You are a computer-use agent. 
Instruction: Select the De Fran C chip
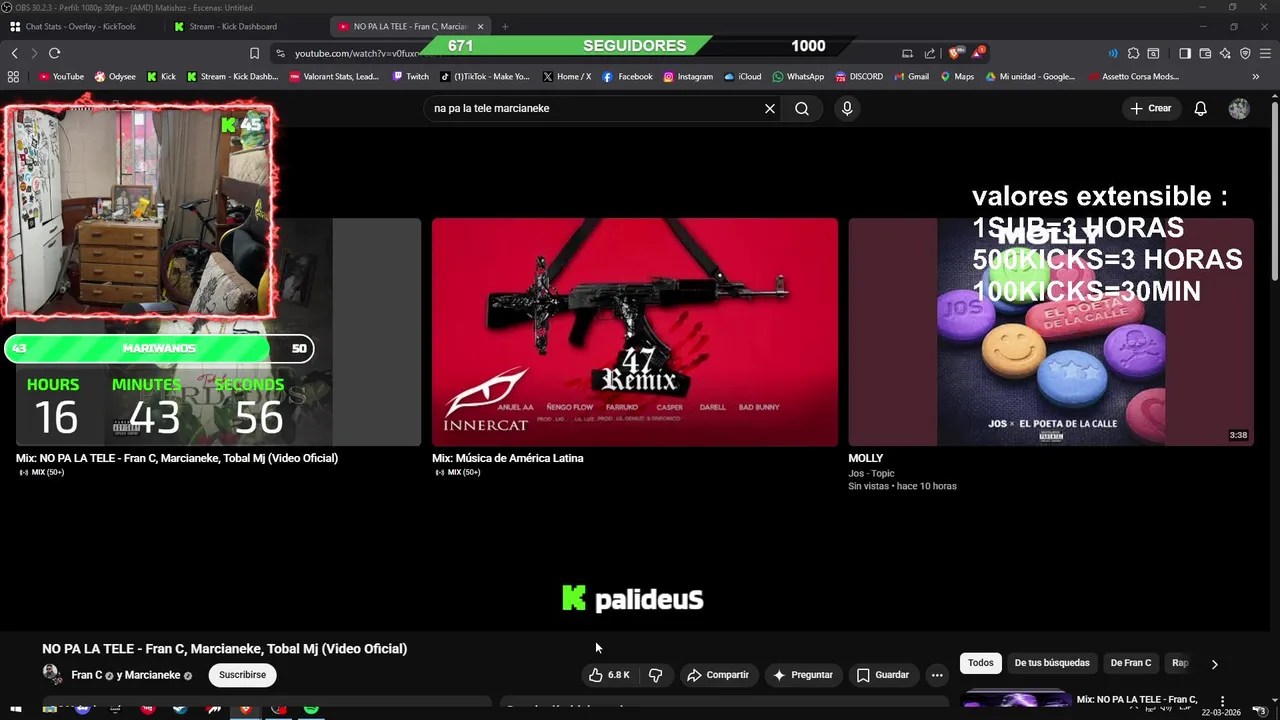(1131, 663)
